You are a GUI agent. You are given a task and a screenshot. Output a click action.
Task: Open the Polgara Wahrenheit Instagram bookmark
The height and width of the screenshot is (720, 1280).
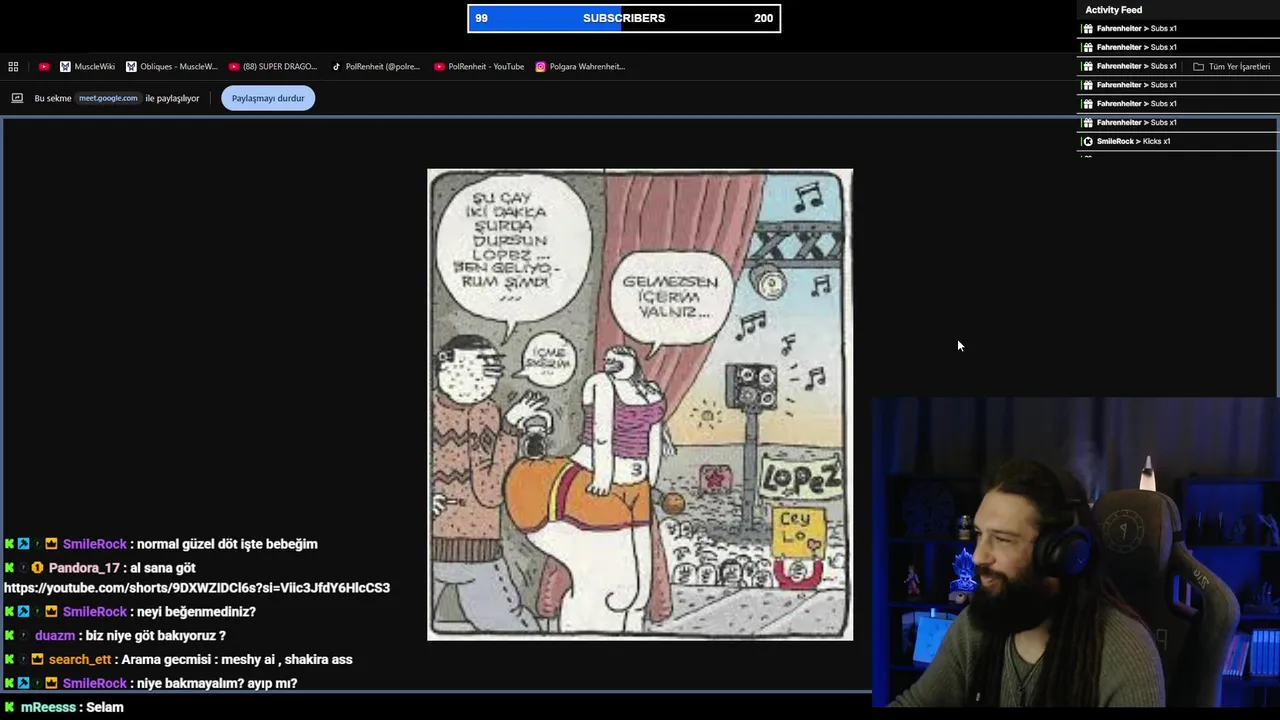(580, 67)
